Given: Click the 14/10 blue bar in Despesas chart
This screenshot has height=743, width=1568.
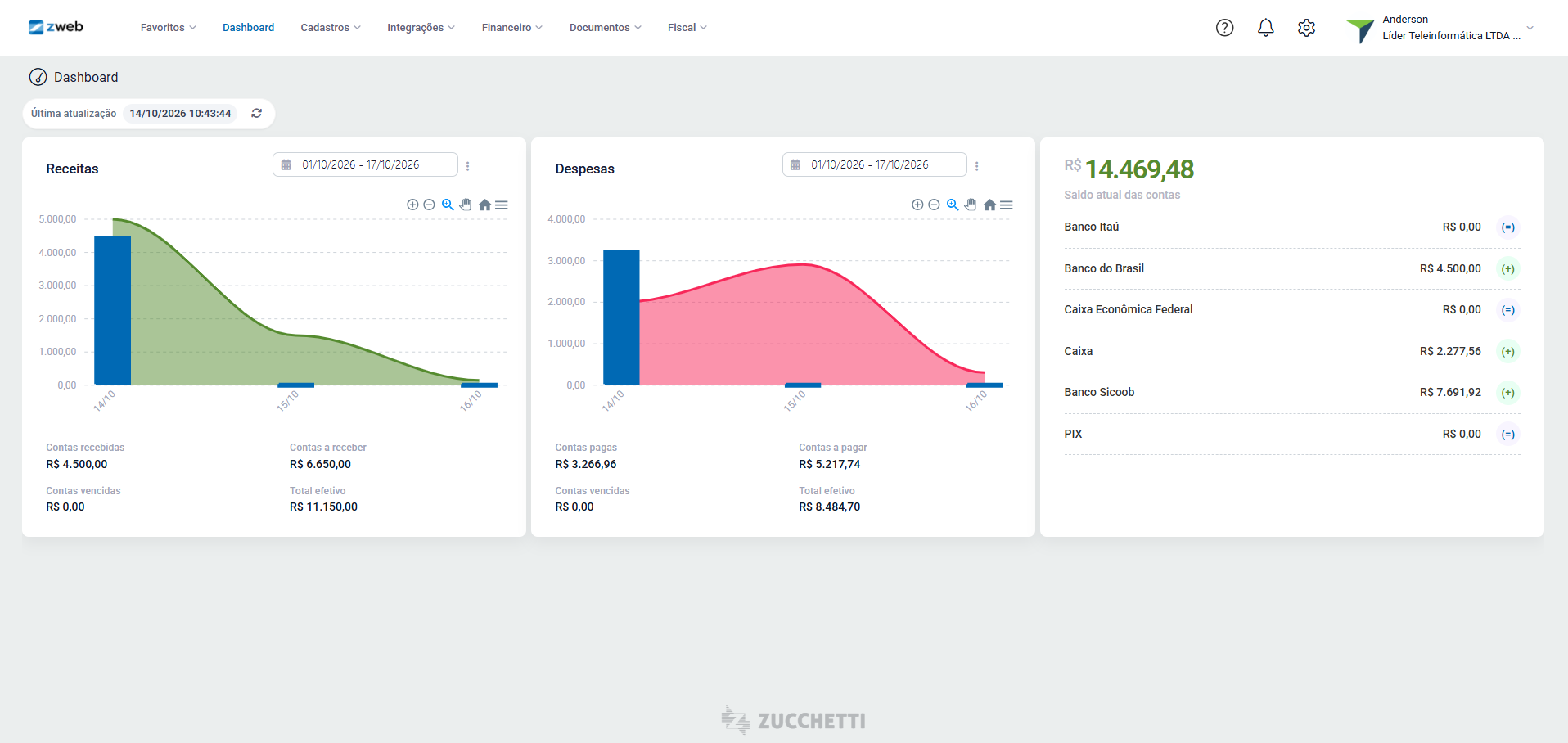Looking at the screenshot, I should coord(621,317).
